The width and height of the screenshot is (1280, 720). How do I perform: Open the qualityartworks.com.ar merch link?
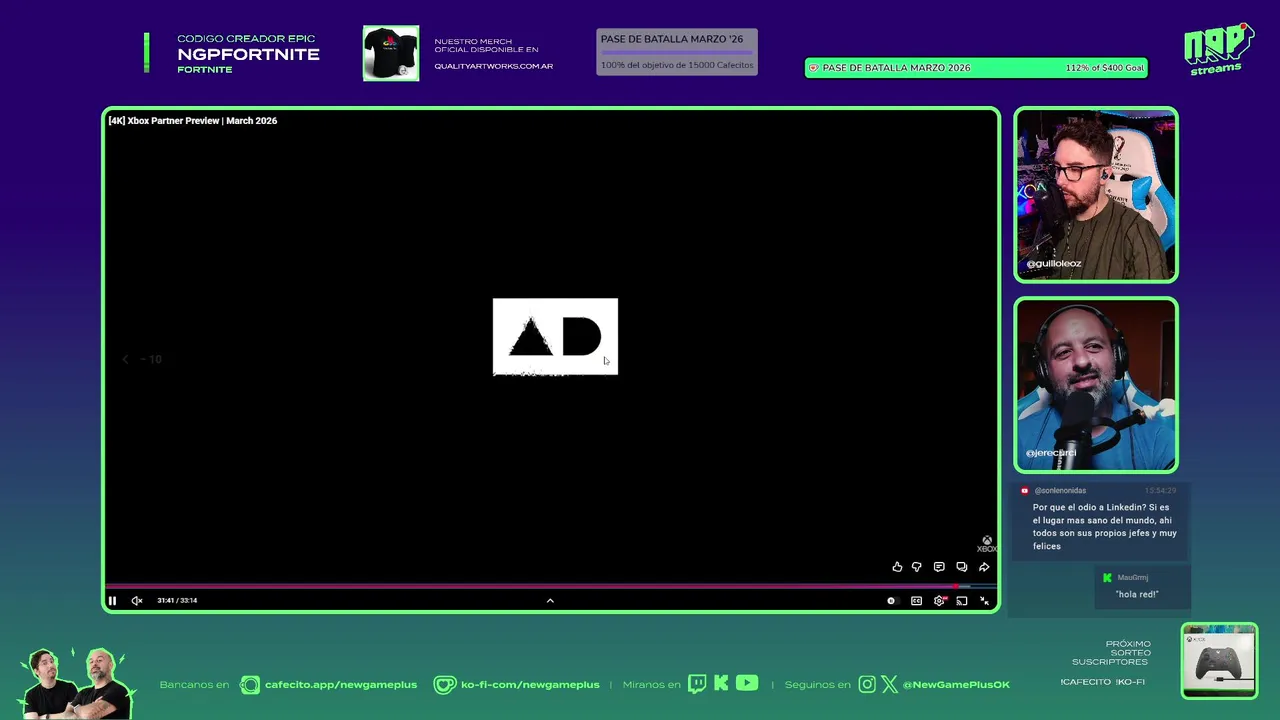(x=494, y=66)
